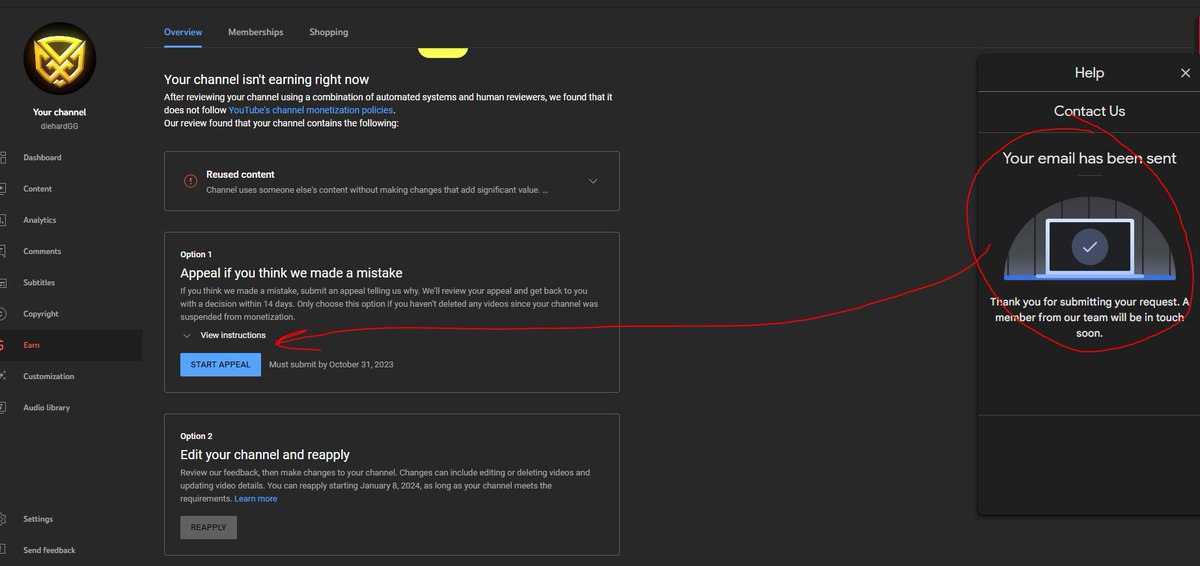This screenshot has width=1200, height=566.
Task: Click 'Thank you for submitting your request' message
Action: 1089,317
